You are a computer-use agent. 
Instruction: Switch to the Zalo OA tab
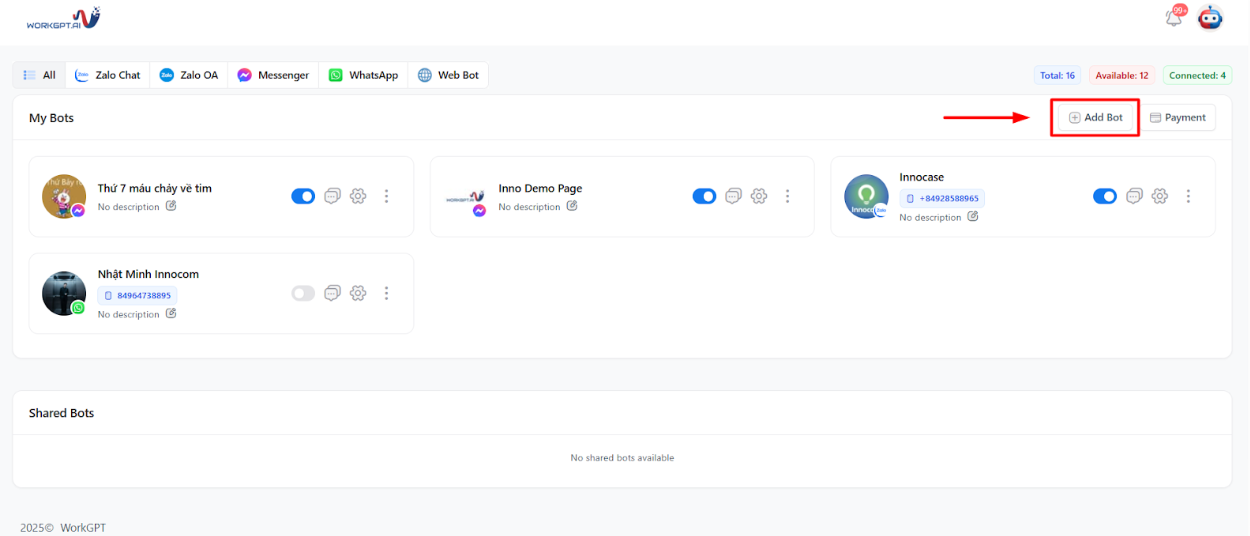point(188,75)
